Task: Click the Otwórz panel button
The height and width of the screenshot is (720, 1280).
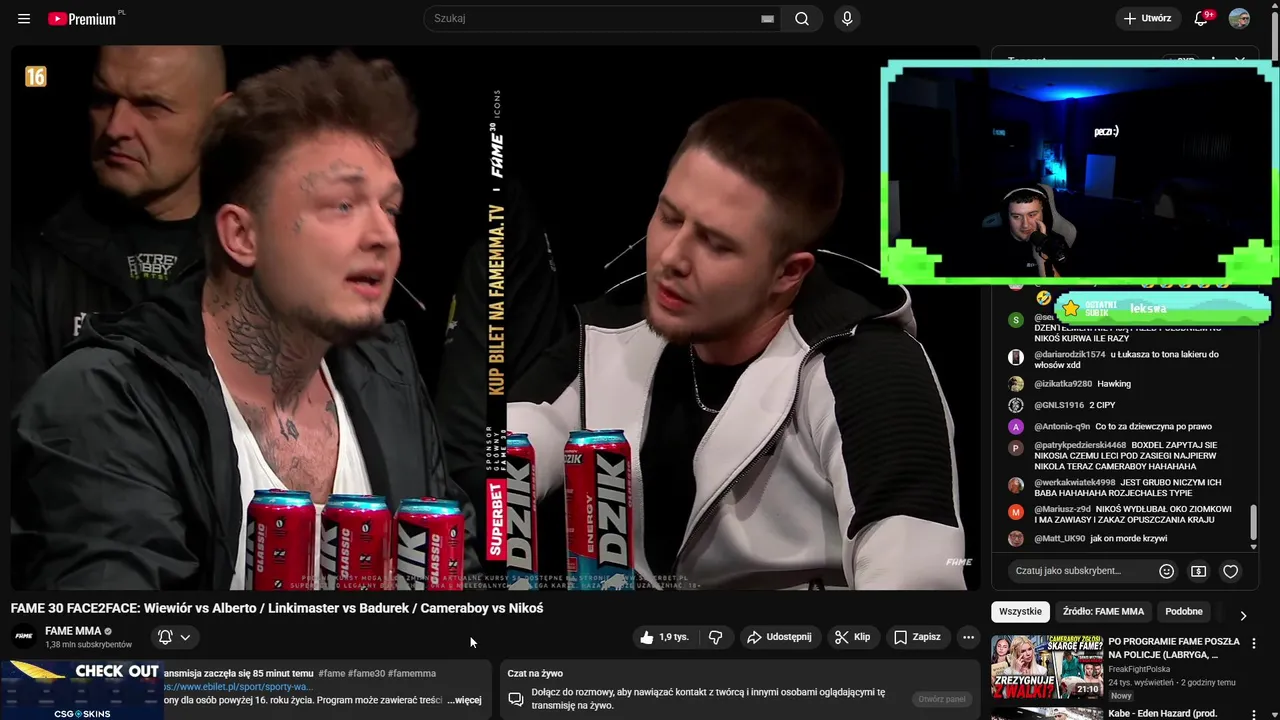Action: [x=942, y=699]
